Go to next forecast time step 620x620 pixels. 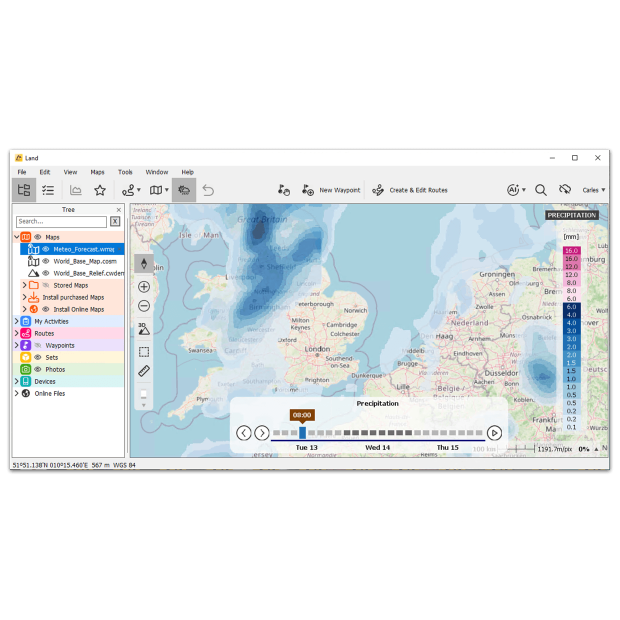click(262, 433)
